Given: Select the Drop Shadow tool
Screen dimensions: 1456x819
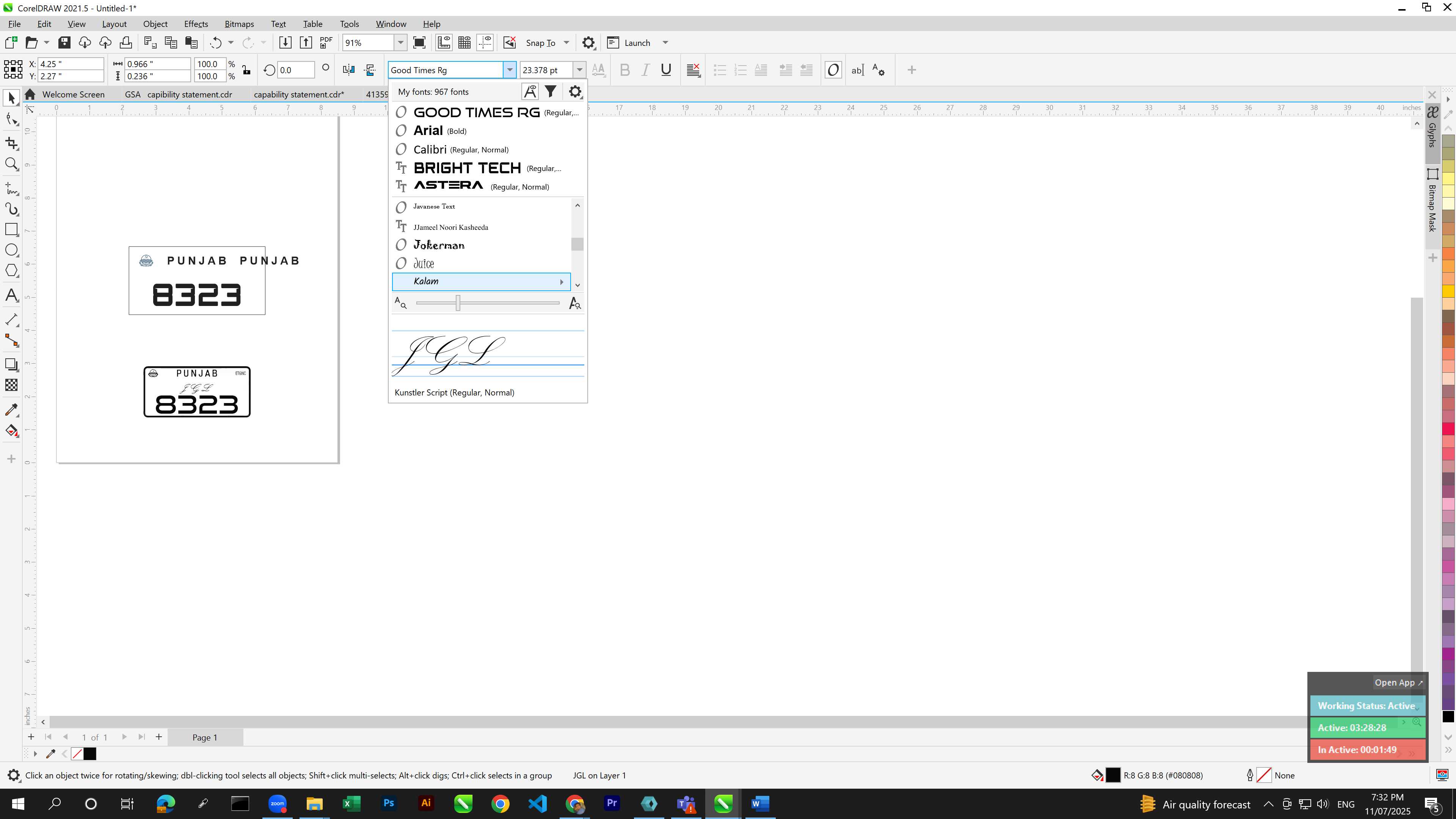Looking at the screenshot, I should 11,364.
